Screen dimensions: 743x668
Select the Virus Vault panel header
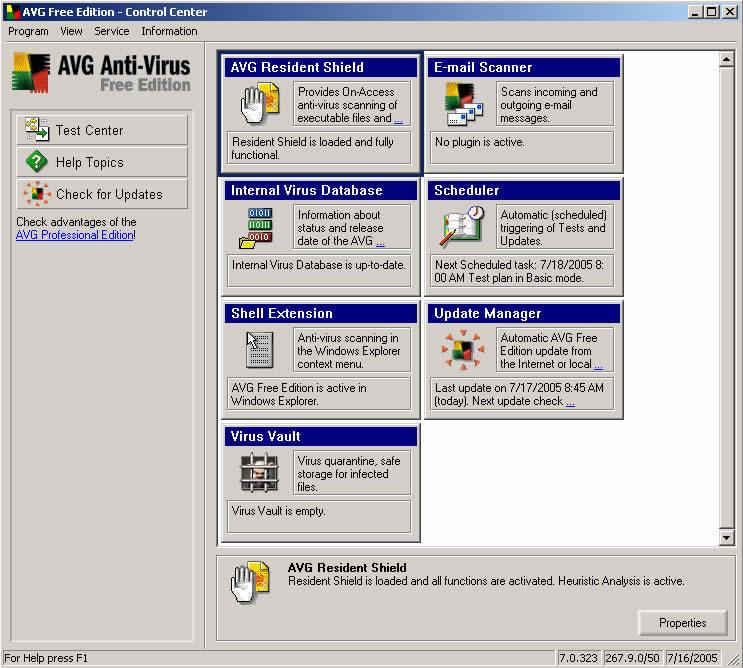[x=321, y=436]
